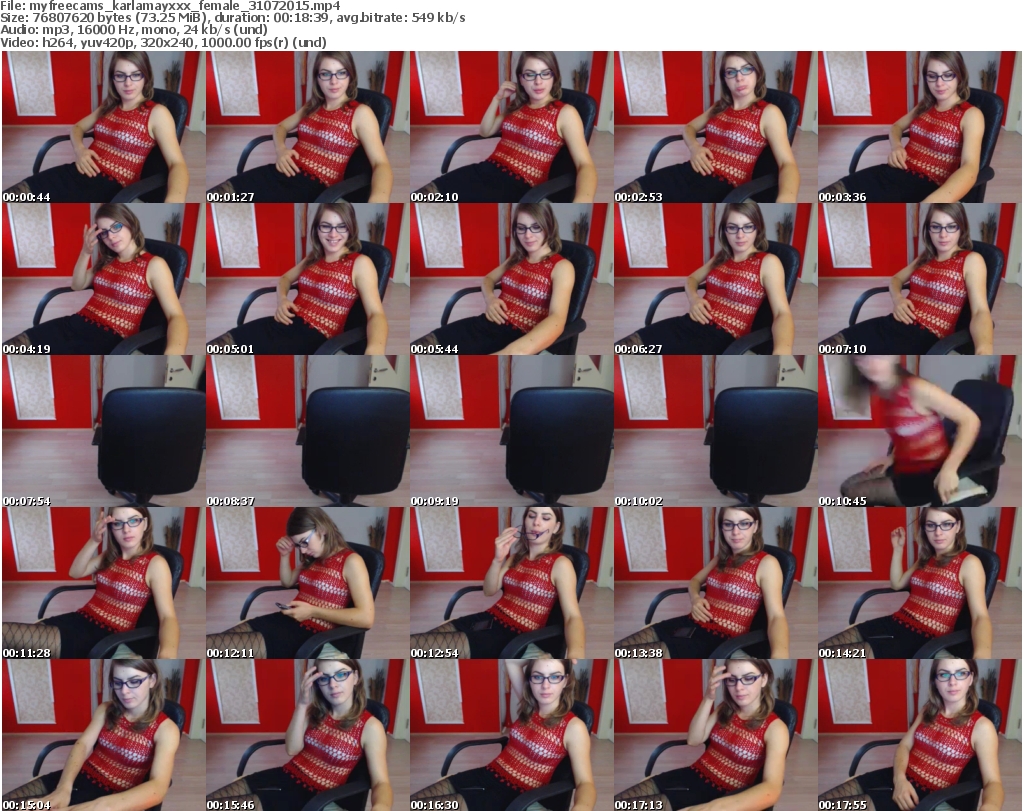Select the thumbnail stamped 00:02:10

point(511,127)
